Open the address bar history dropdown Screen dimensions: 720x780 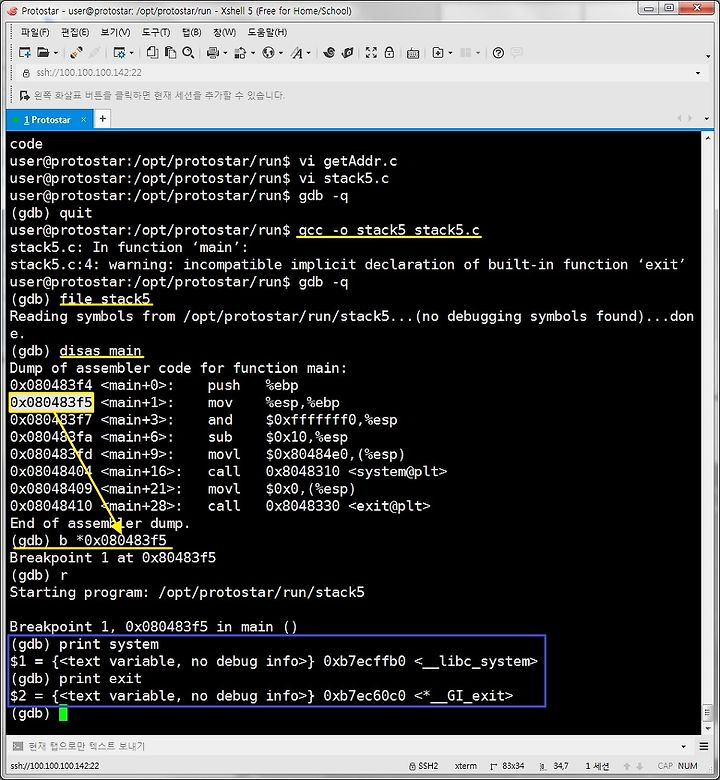click(x=698, y=73)
